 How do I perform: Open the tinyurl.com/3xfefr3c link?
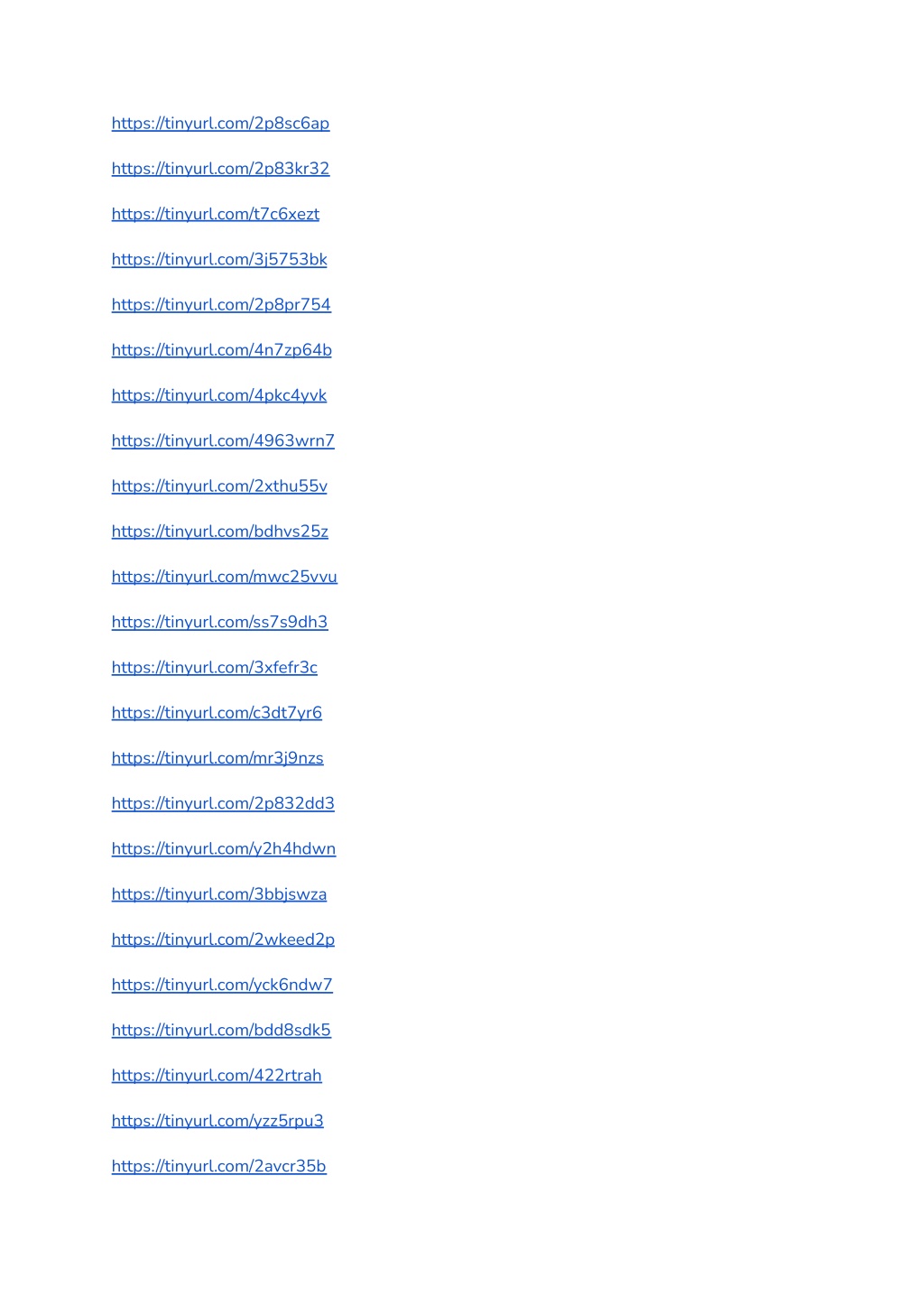[x=215, y=668]
